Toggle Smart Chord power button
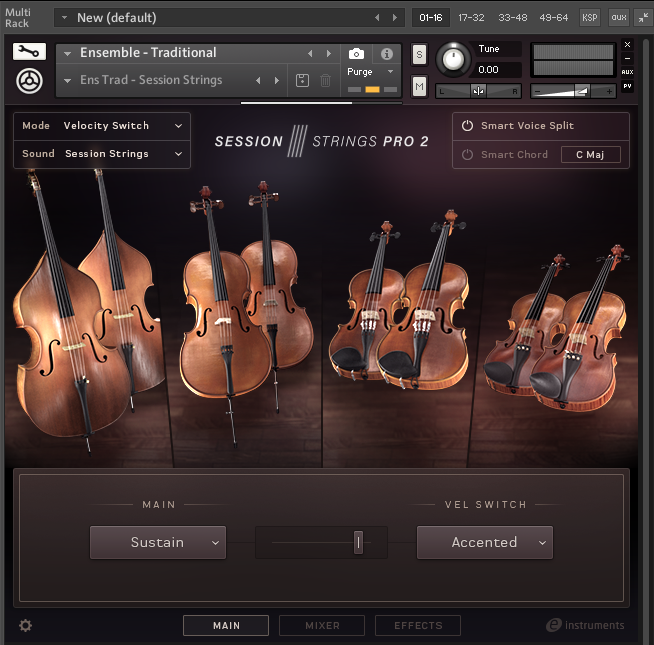 click(468, 154)
